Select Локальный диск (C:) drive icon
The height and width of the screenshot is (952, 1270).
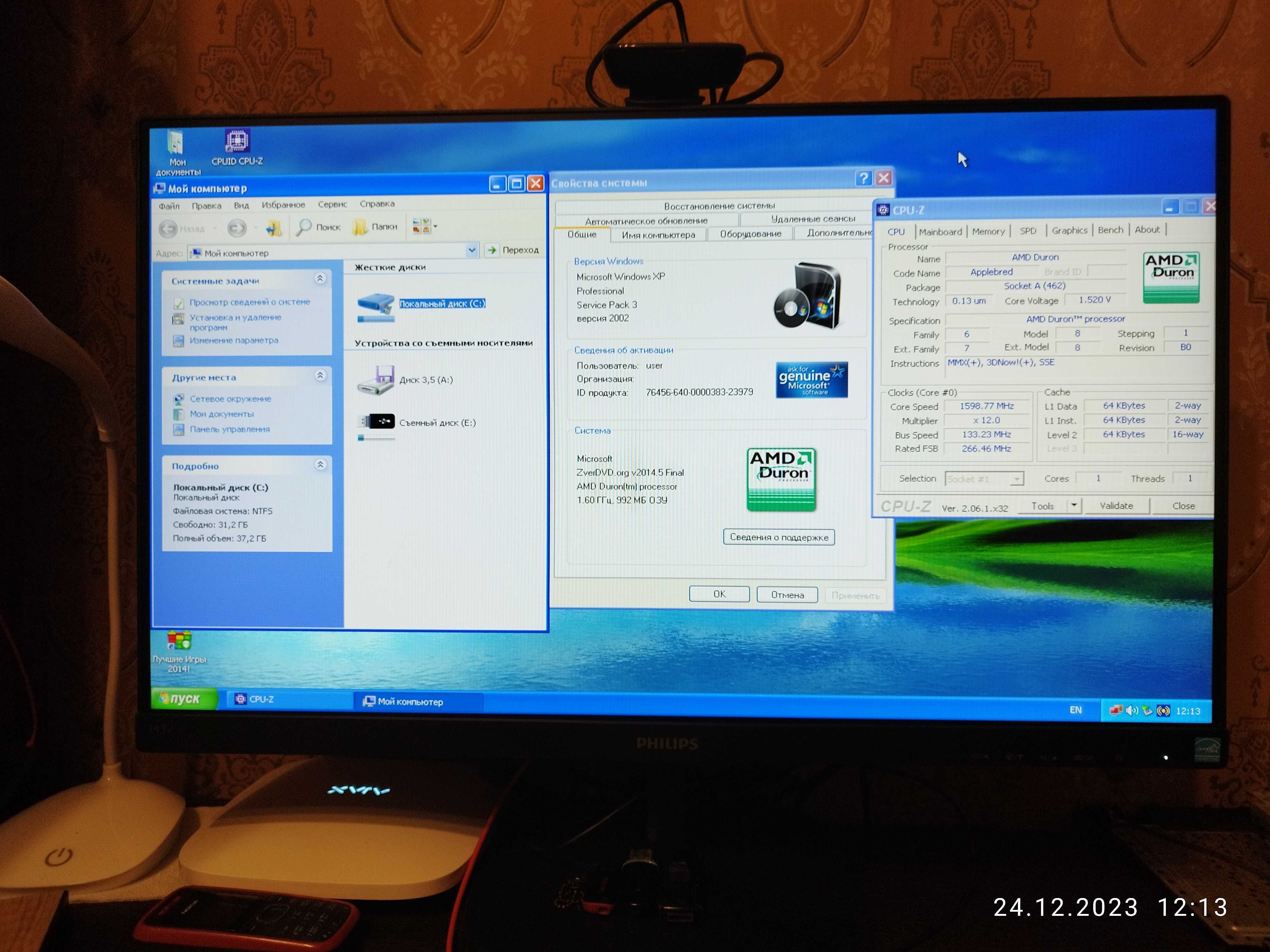coord(376,307)
